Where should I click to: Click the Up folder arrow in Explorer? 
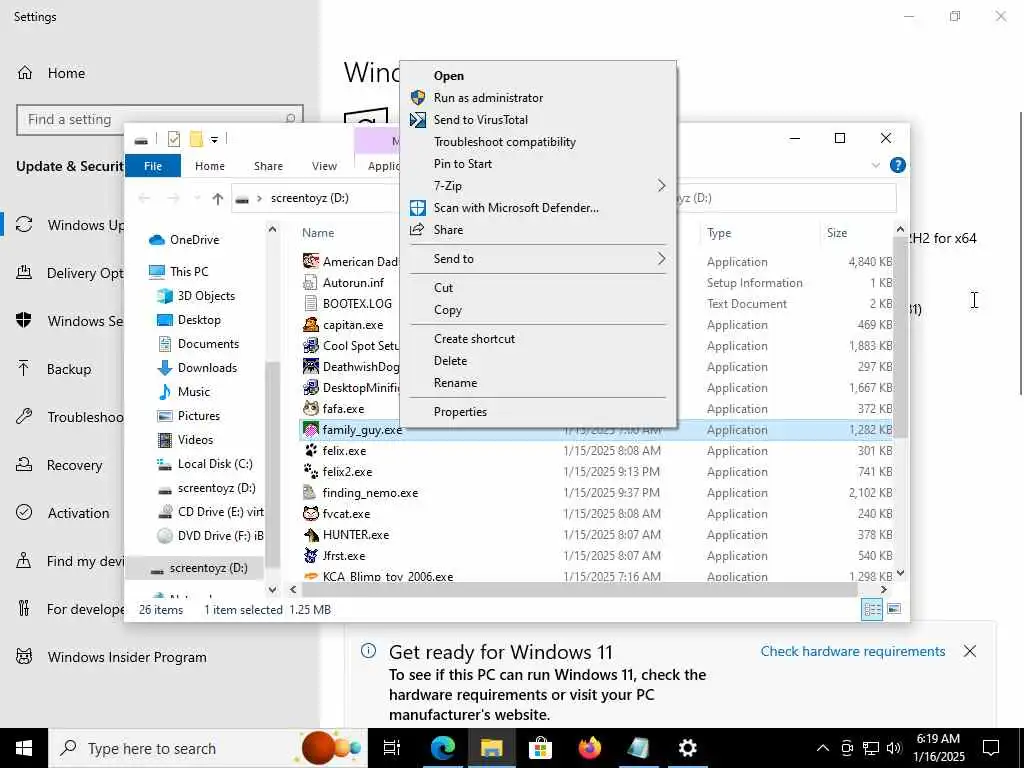click(217, 199)
